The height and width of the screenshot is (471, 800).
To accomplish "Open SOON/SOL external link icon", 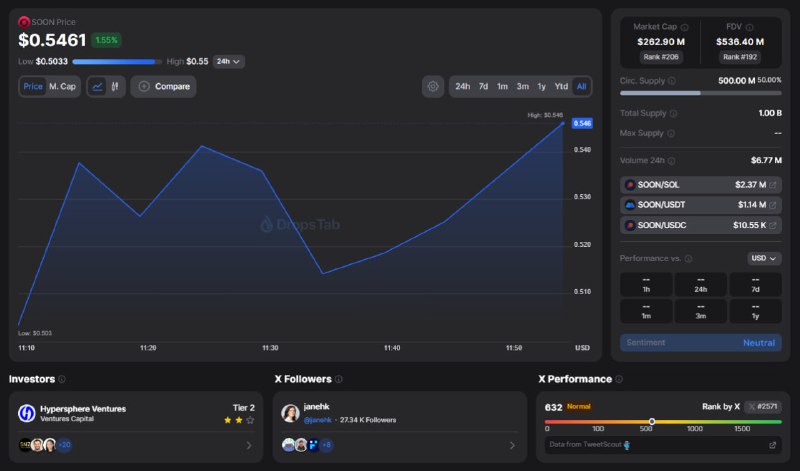I will point(772,185).
